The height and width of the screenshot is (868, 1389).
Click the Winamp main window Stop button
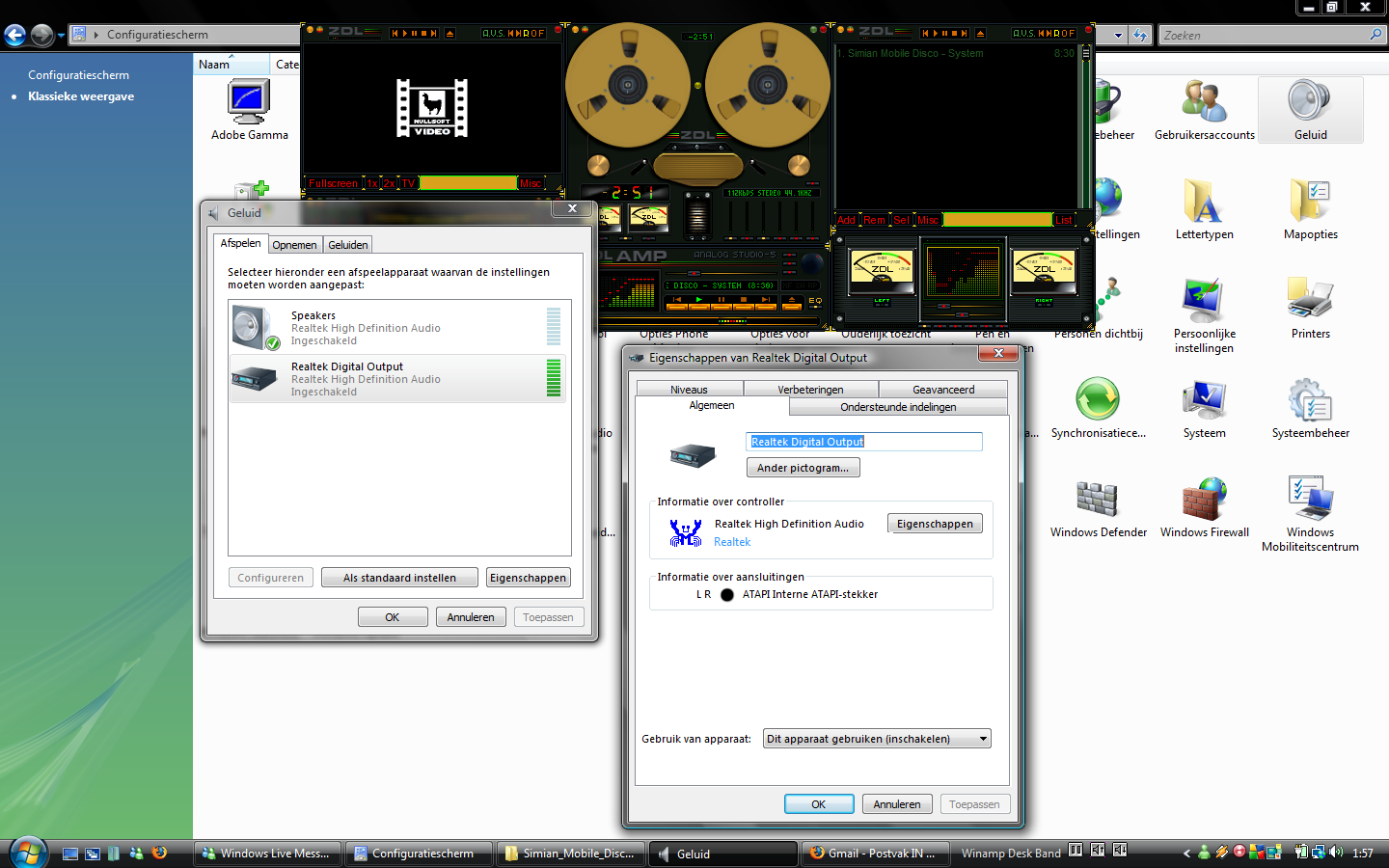pos(744,303)
